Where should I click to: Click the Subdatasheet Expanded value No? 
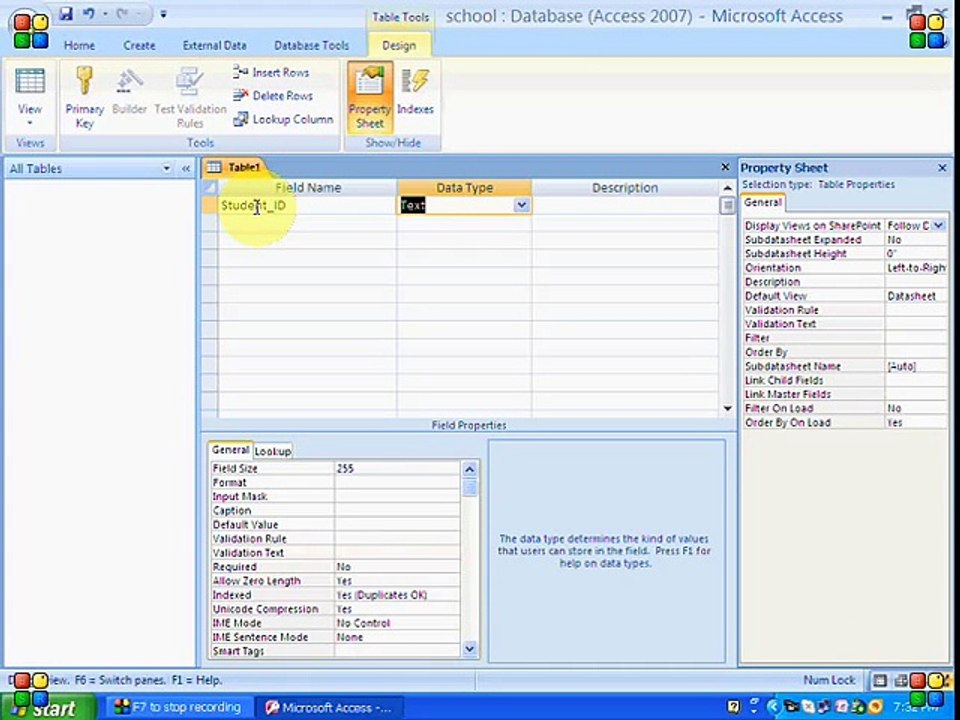click(916, 240)
